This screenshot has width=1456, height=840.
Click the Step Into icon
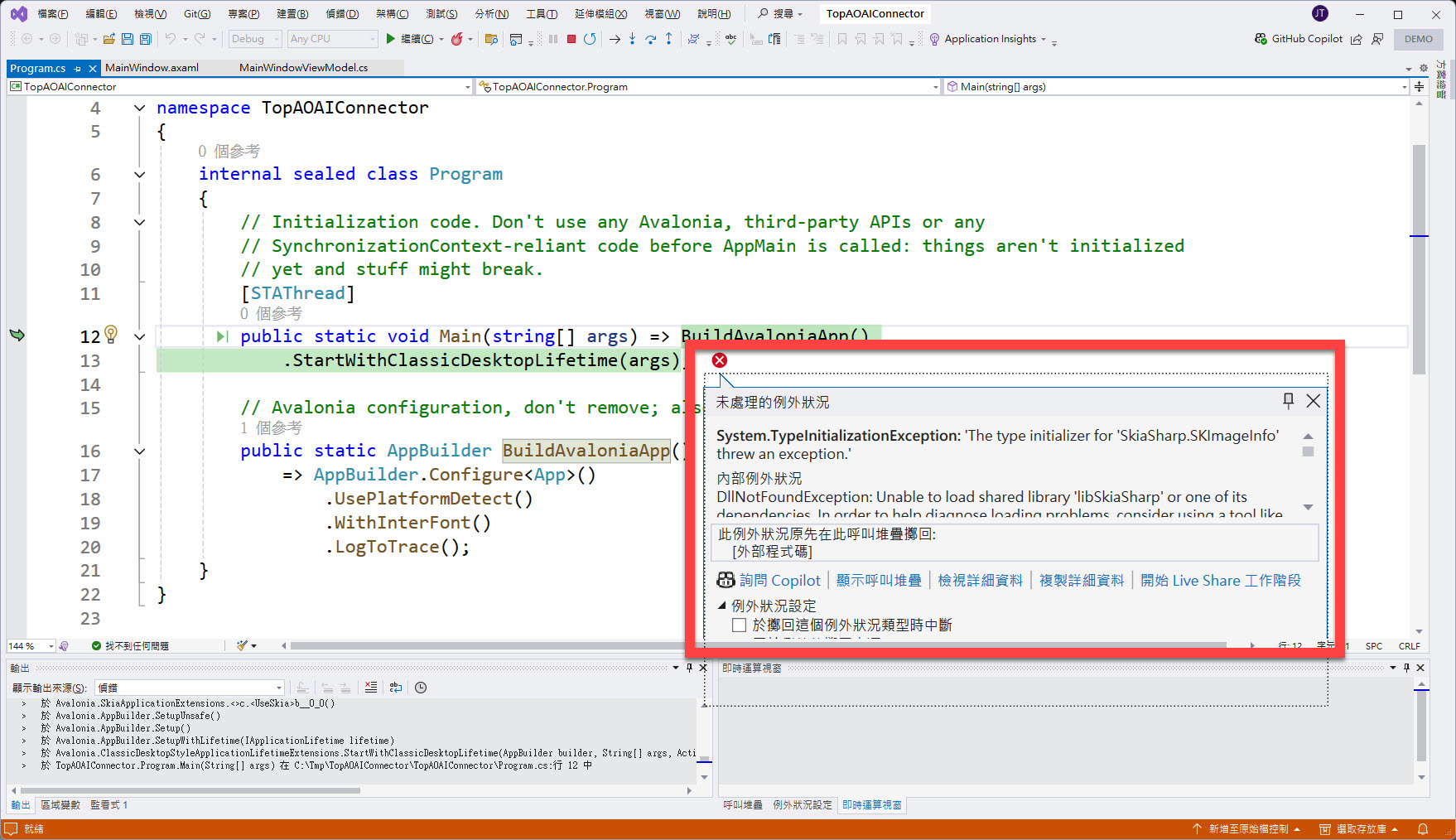tap(632, 39)
